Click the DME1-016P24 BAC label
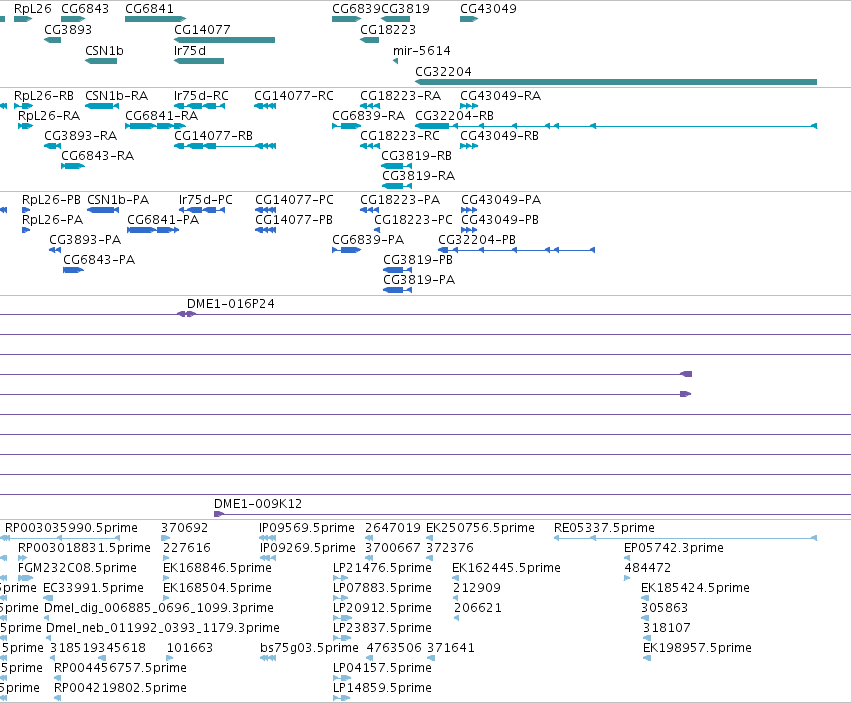This screenshot has height=703, width=851. [231, 304]
